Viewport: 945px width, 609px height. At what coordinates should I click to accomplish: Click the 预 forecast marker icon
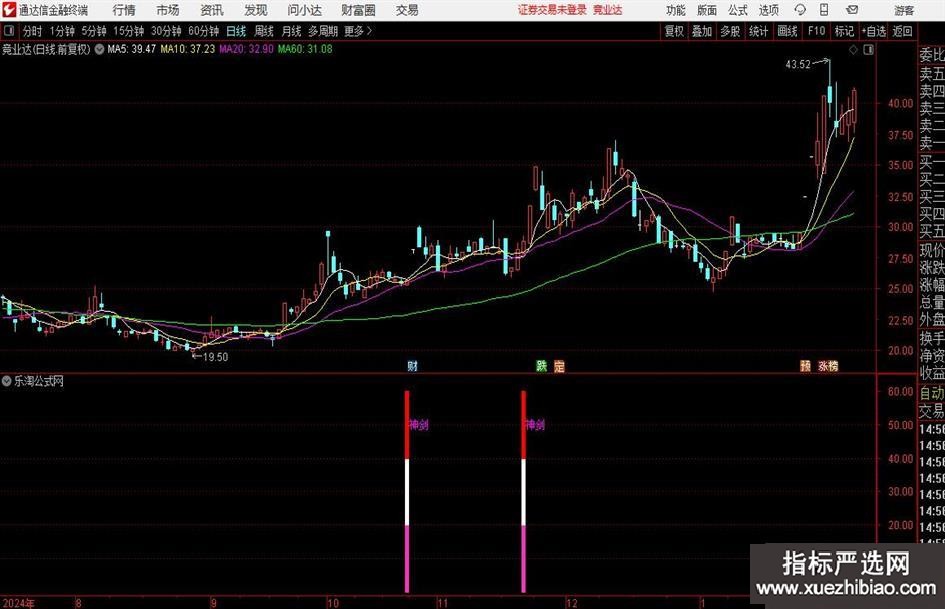[805, 366]
